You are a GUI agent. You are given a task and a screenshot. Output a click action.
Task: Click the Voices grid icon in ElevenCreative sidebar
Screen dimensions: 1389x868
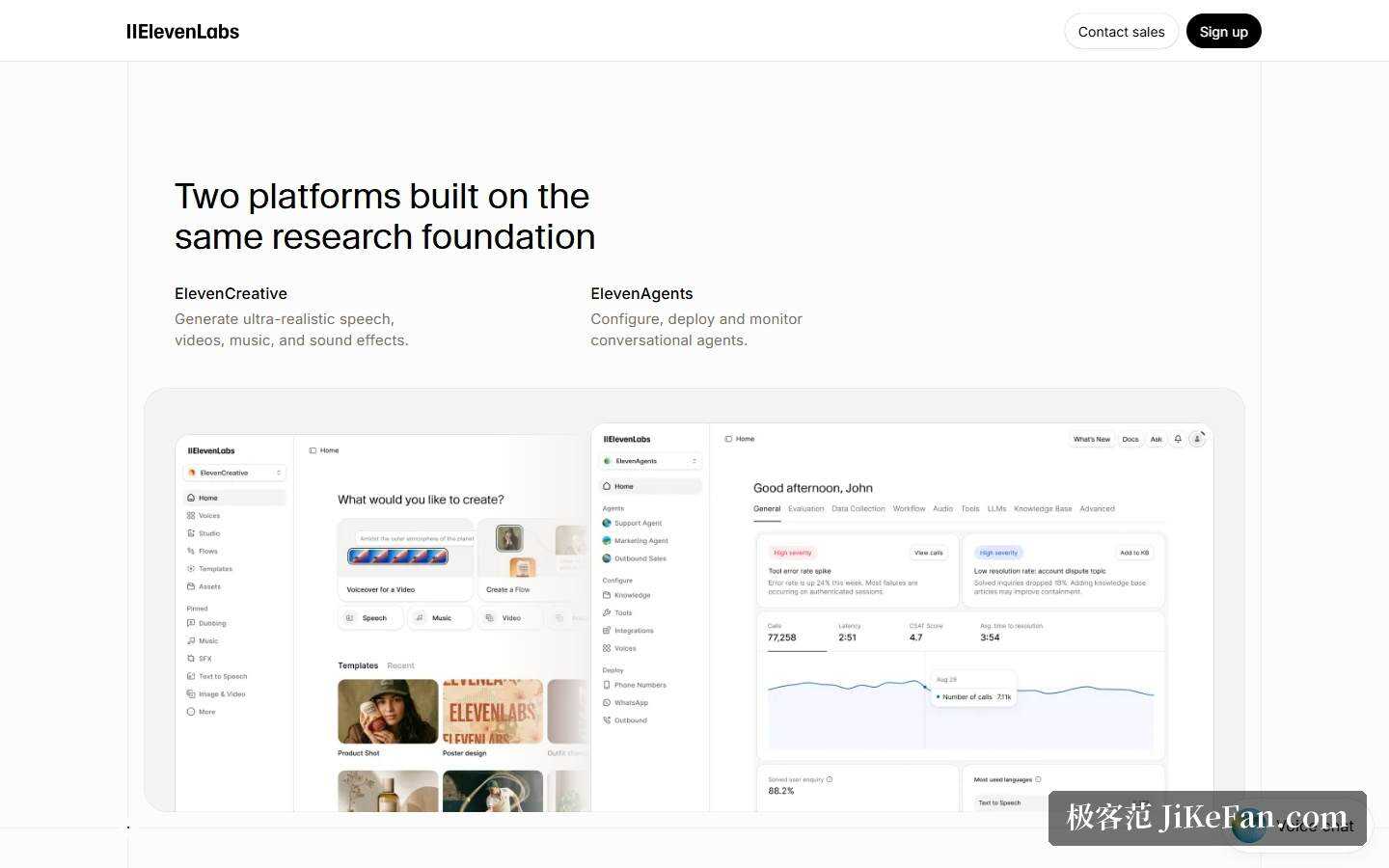click(x=191, y=516)
